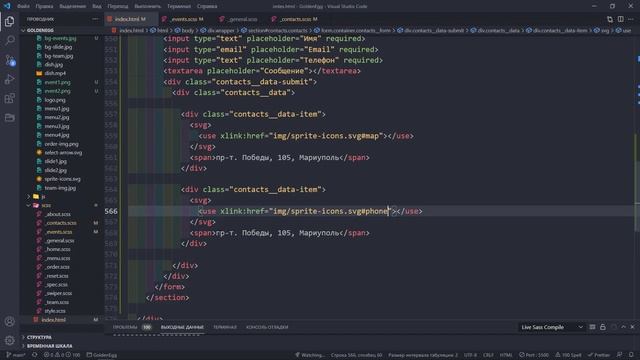
Task: Click the CRLF line ending status item
Action: [x=488, y=355]
